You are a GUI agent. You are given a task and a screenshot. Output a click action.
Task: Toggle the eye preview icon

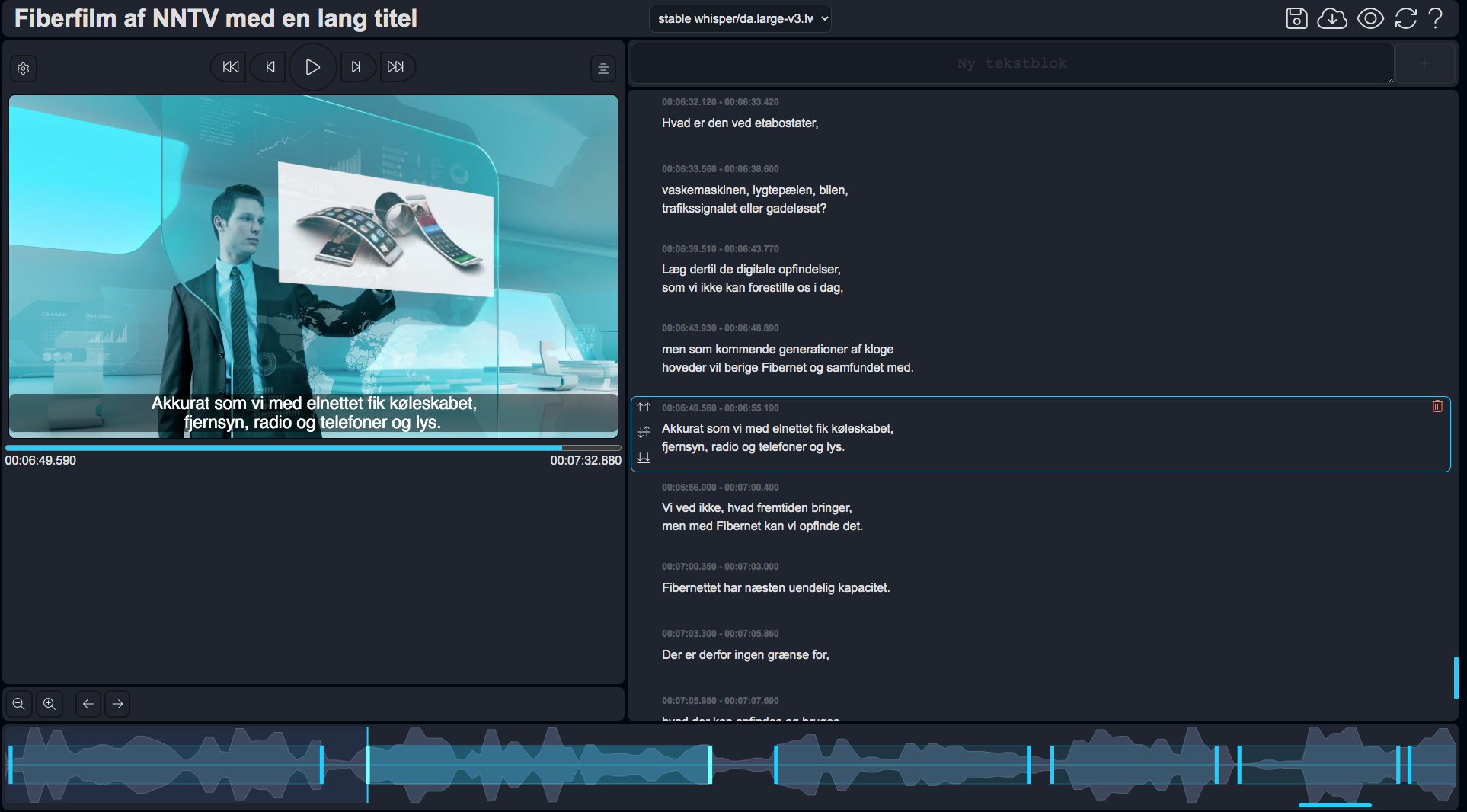pyautogui.click(x=1370, y=18)
